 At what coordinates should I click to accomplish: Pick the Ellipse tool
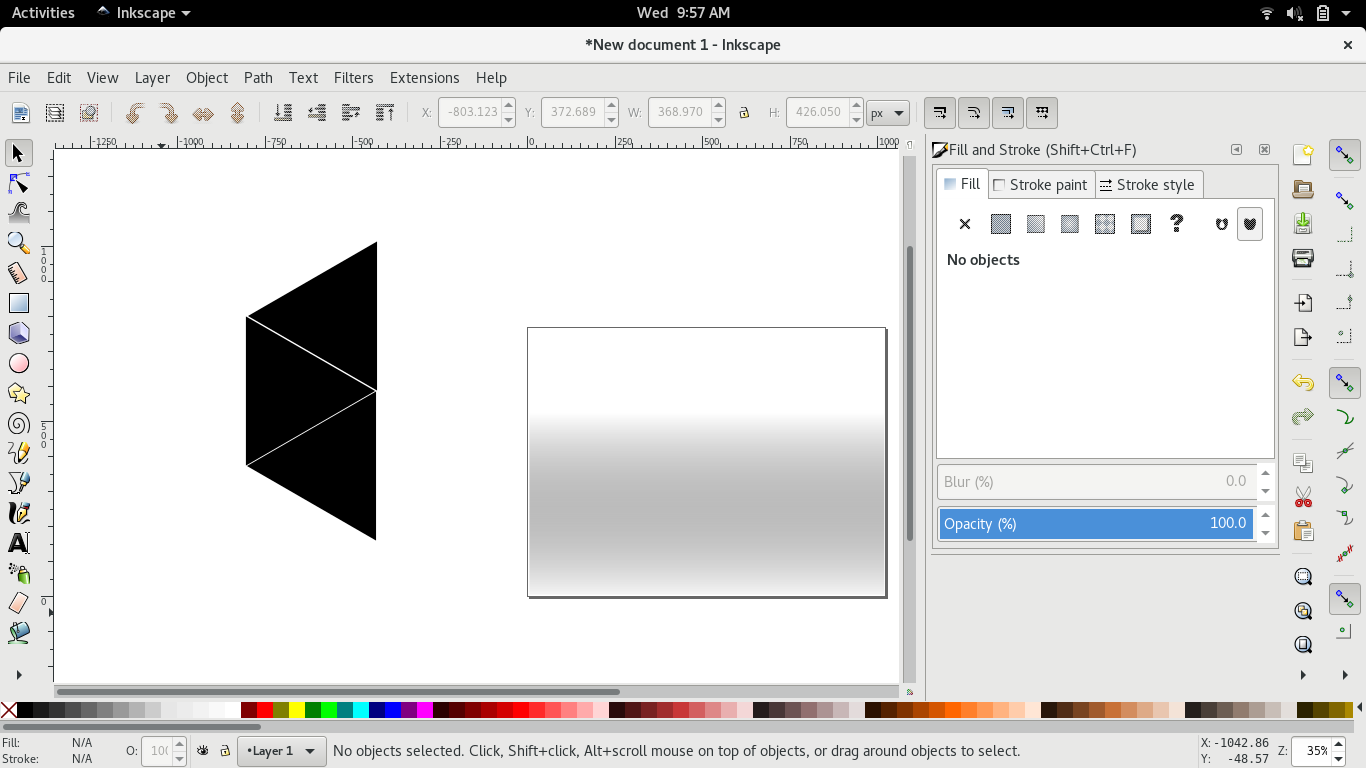click(x=19, y=363)
